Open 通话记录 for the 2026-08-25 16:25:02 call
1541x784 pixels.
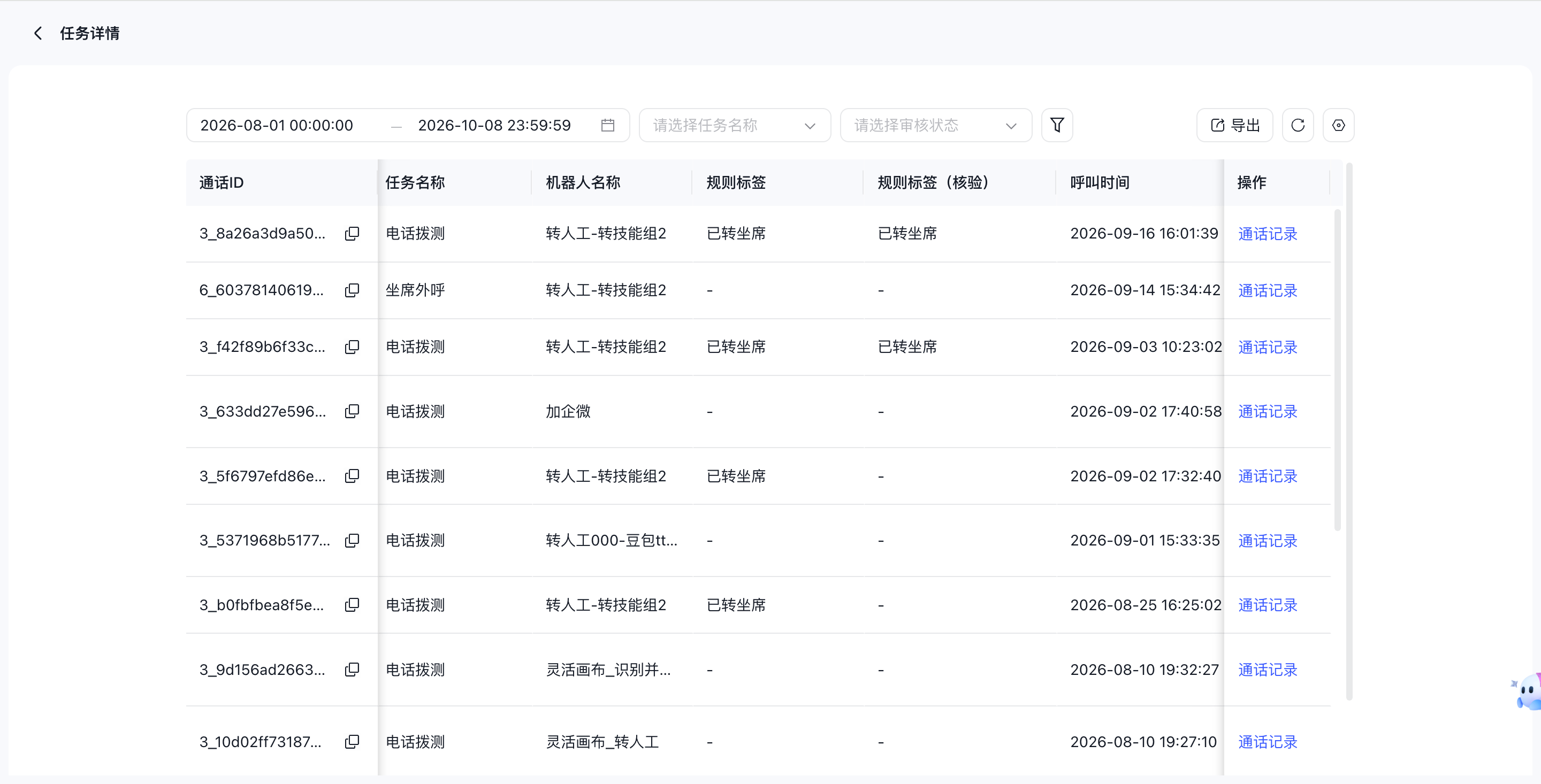(1267, 606)
